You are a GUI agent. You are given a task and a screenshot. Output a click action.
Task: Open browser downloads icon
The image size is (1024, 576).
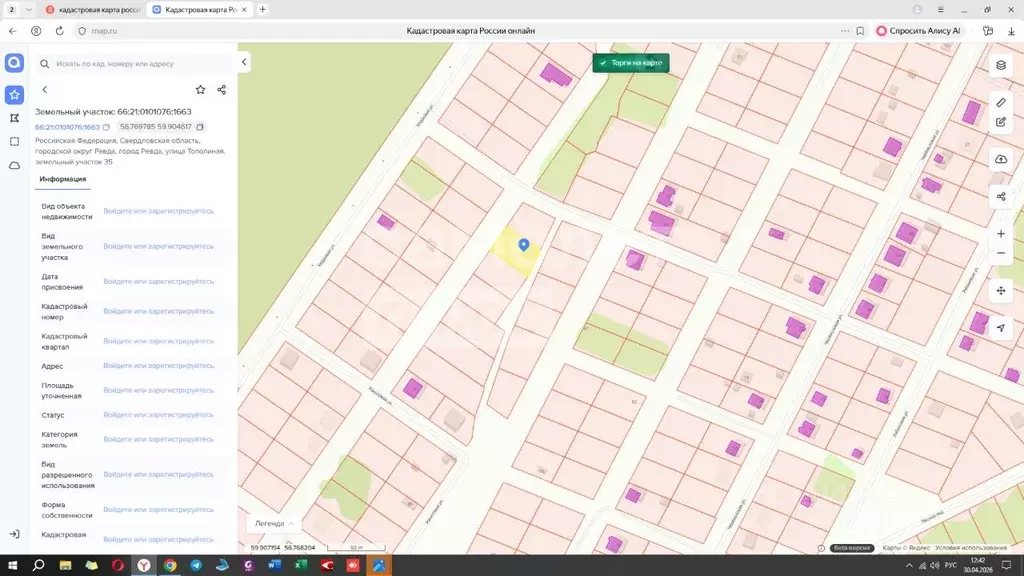pyautogui.click(x=1012, y=31)
